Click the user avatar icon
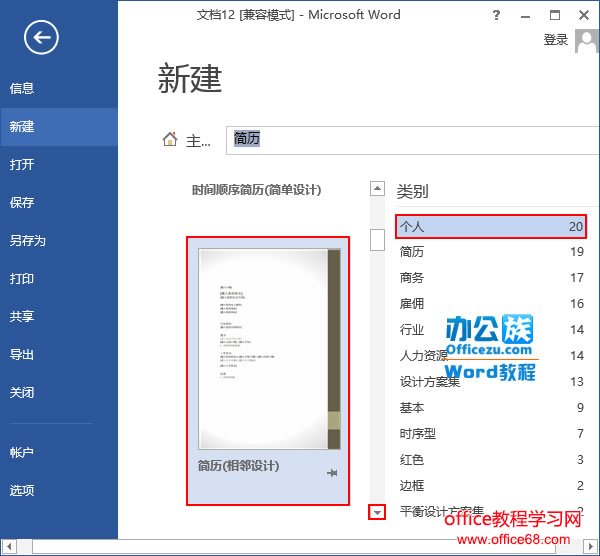The width and height of the screenshot is (600, 556). [587, 41]
